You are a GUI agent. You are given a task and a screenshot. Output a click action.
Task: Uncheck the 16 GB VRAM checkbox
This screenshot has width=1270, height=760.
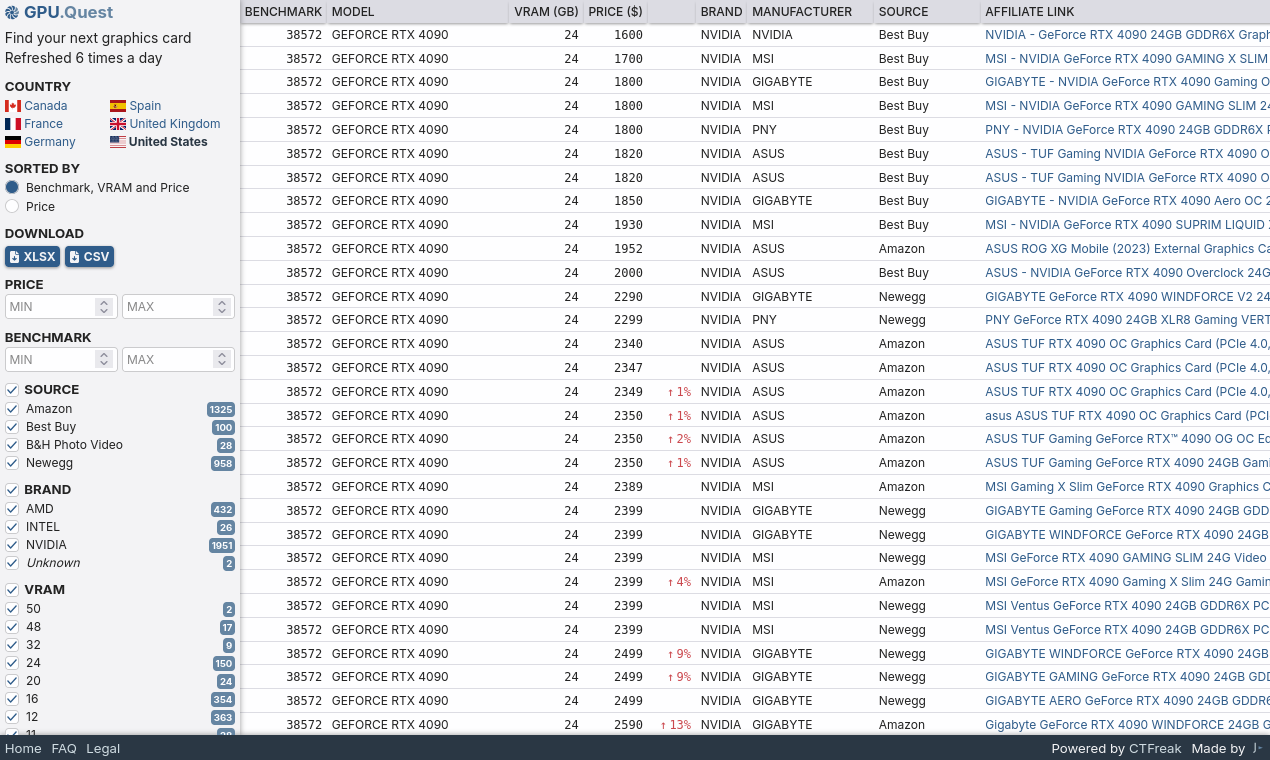[x=12, y=699]
